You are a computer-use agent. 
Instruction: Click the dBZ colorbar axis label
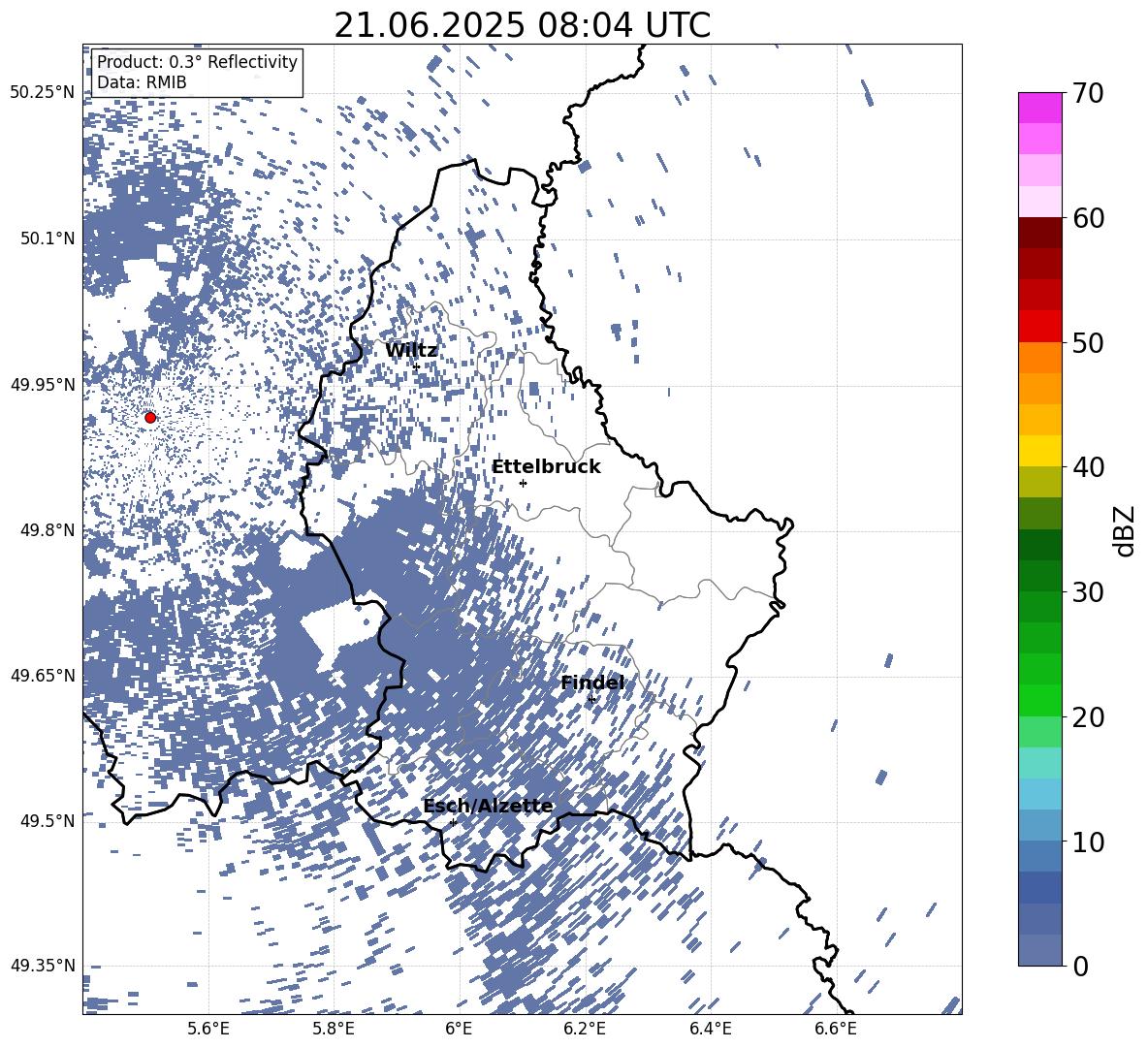click(1125, 530)
